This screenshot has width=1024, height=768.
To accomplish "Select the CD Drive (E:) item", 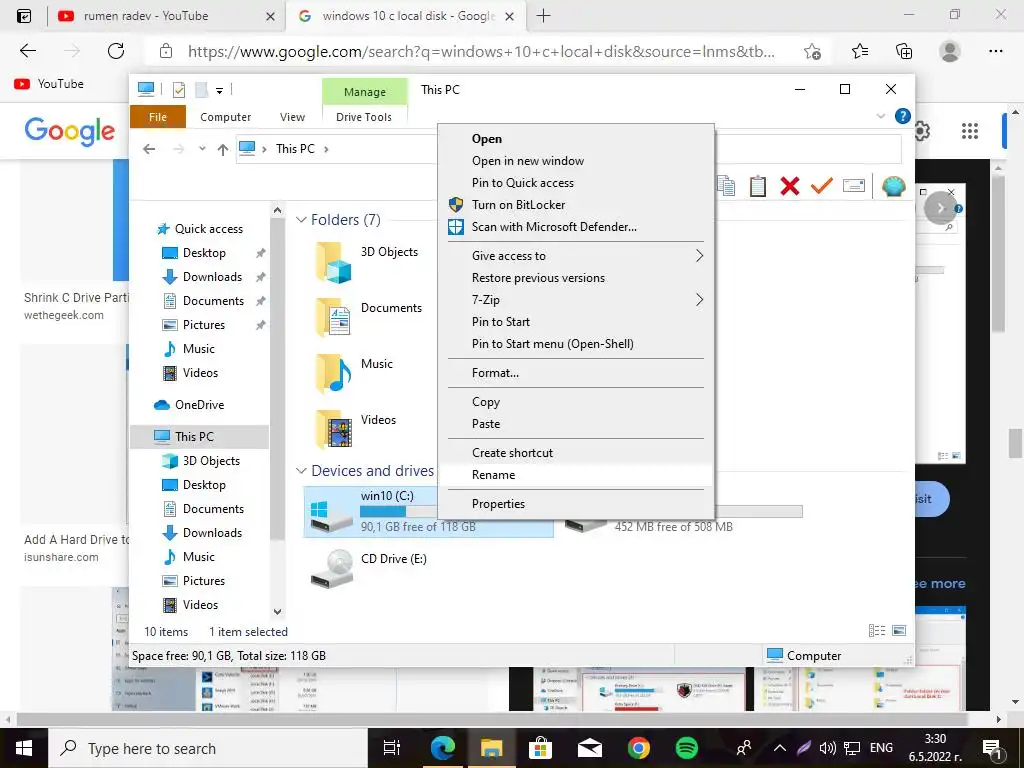I will click(369, 568).
